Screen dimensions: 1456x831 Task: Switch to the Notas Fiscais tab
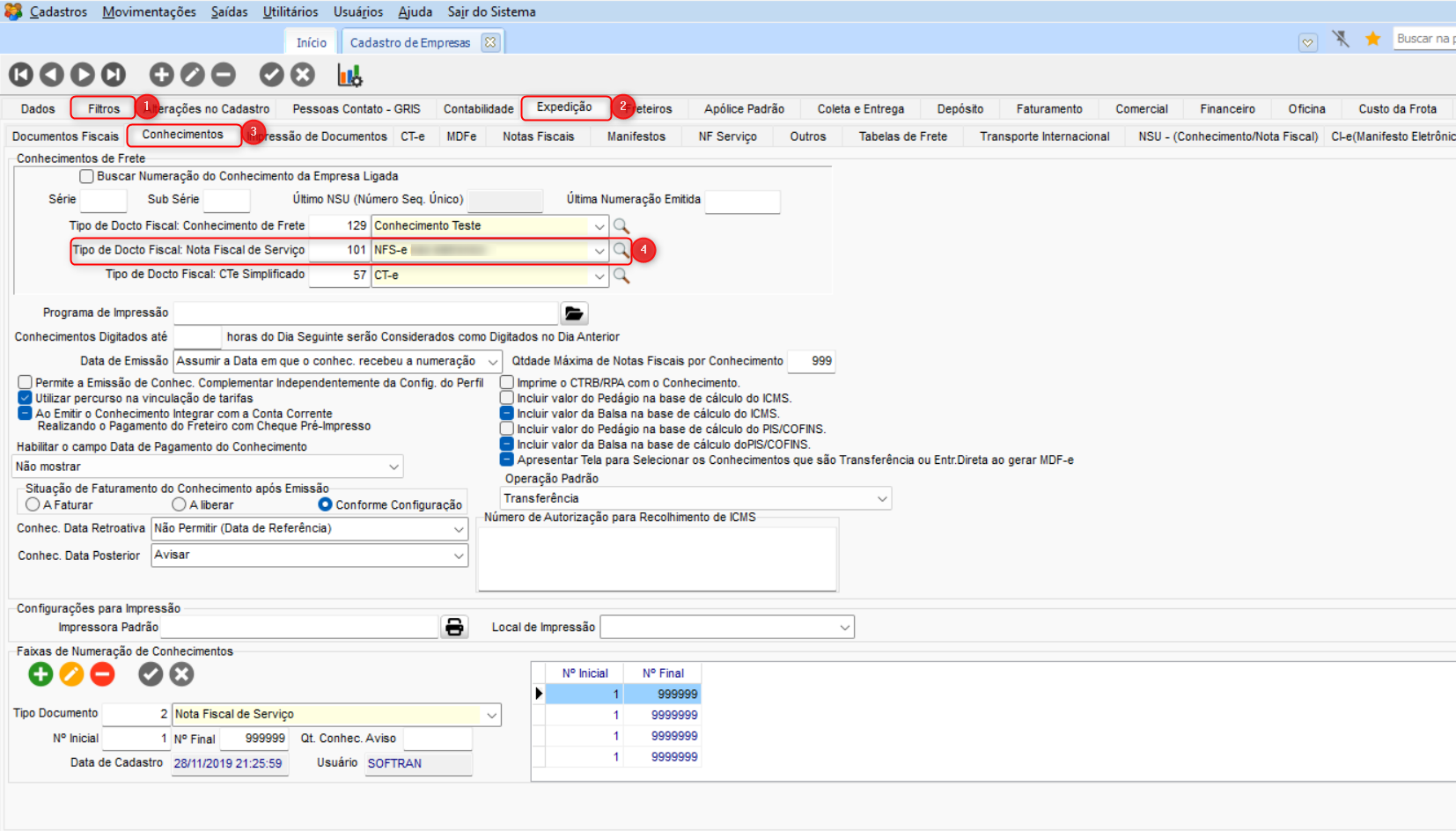pos(538,136)
